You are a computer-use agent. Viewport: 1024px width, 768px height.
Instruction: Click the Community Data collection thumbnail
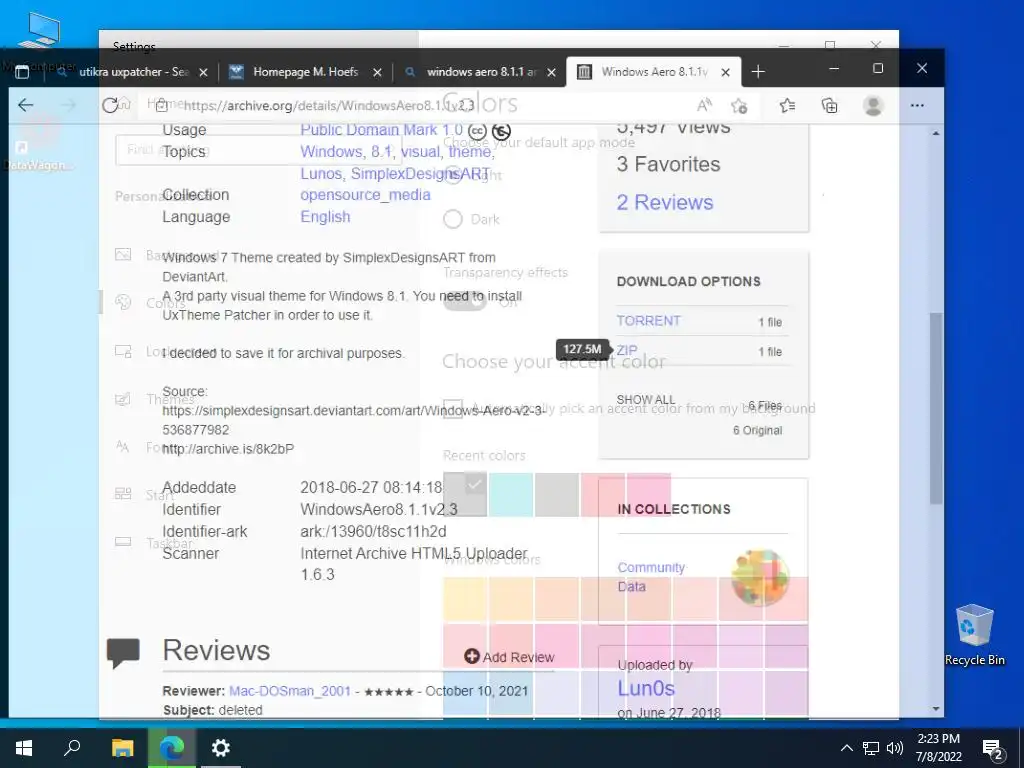[x=760, y=578]
